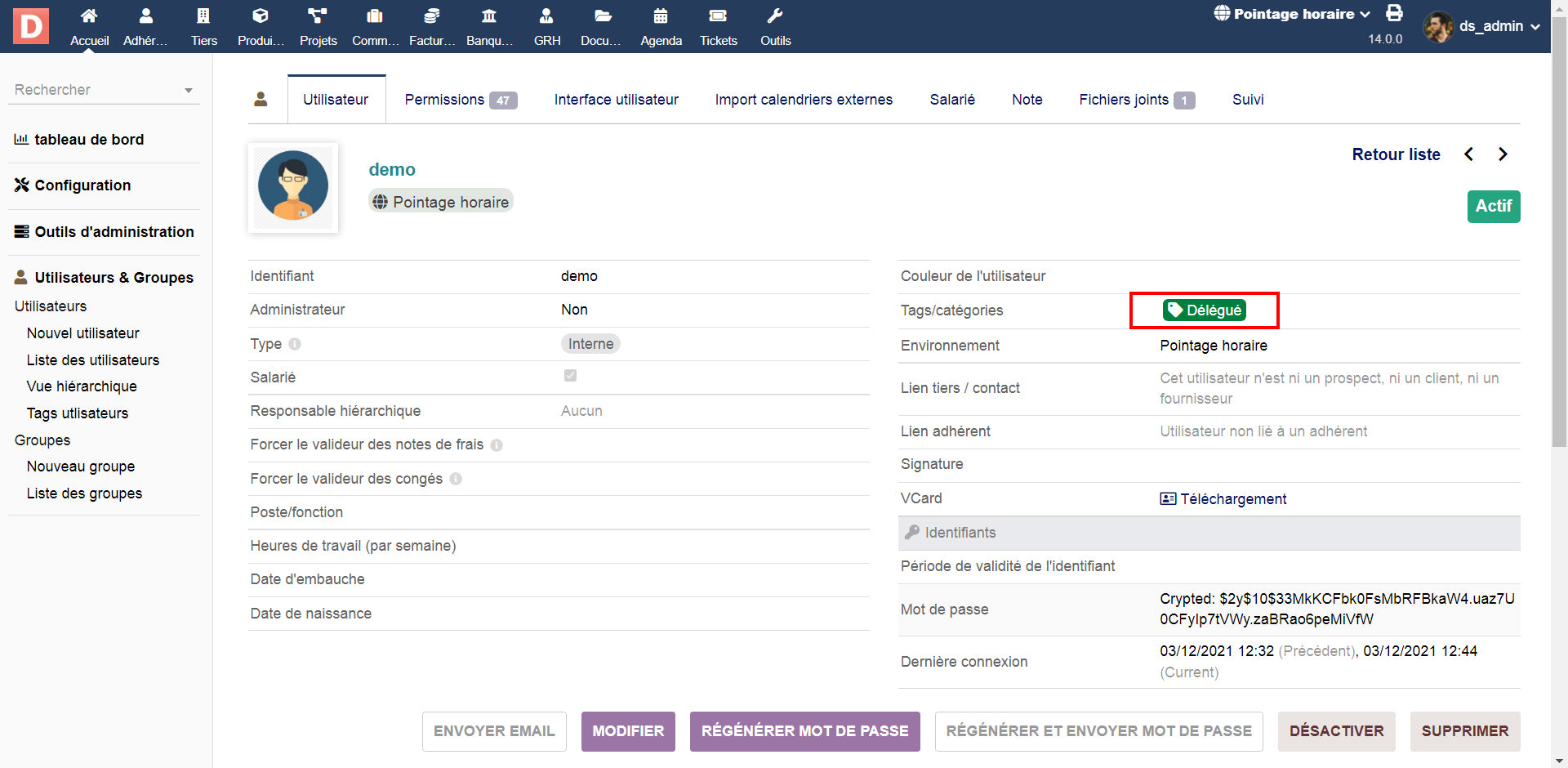Go to the next user record arrow

point(1503,154)
